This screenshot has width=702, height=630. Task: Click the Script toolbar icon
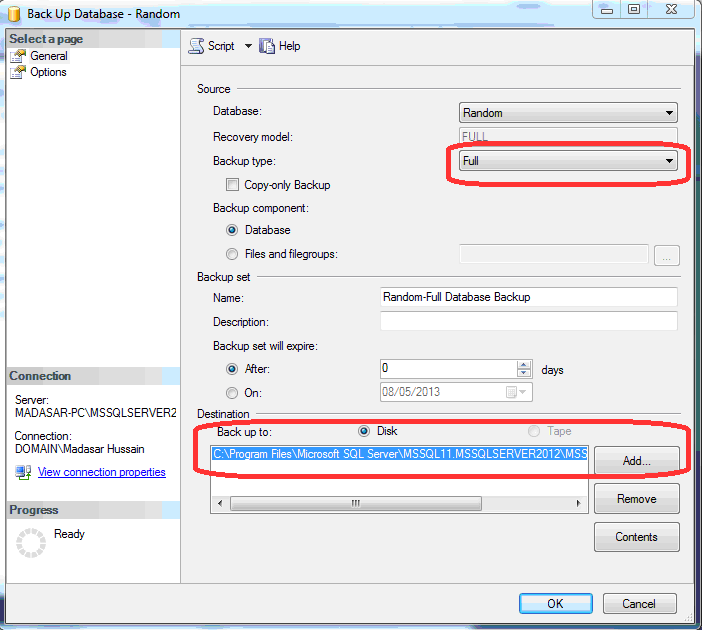coord(197,46)
